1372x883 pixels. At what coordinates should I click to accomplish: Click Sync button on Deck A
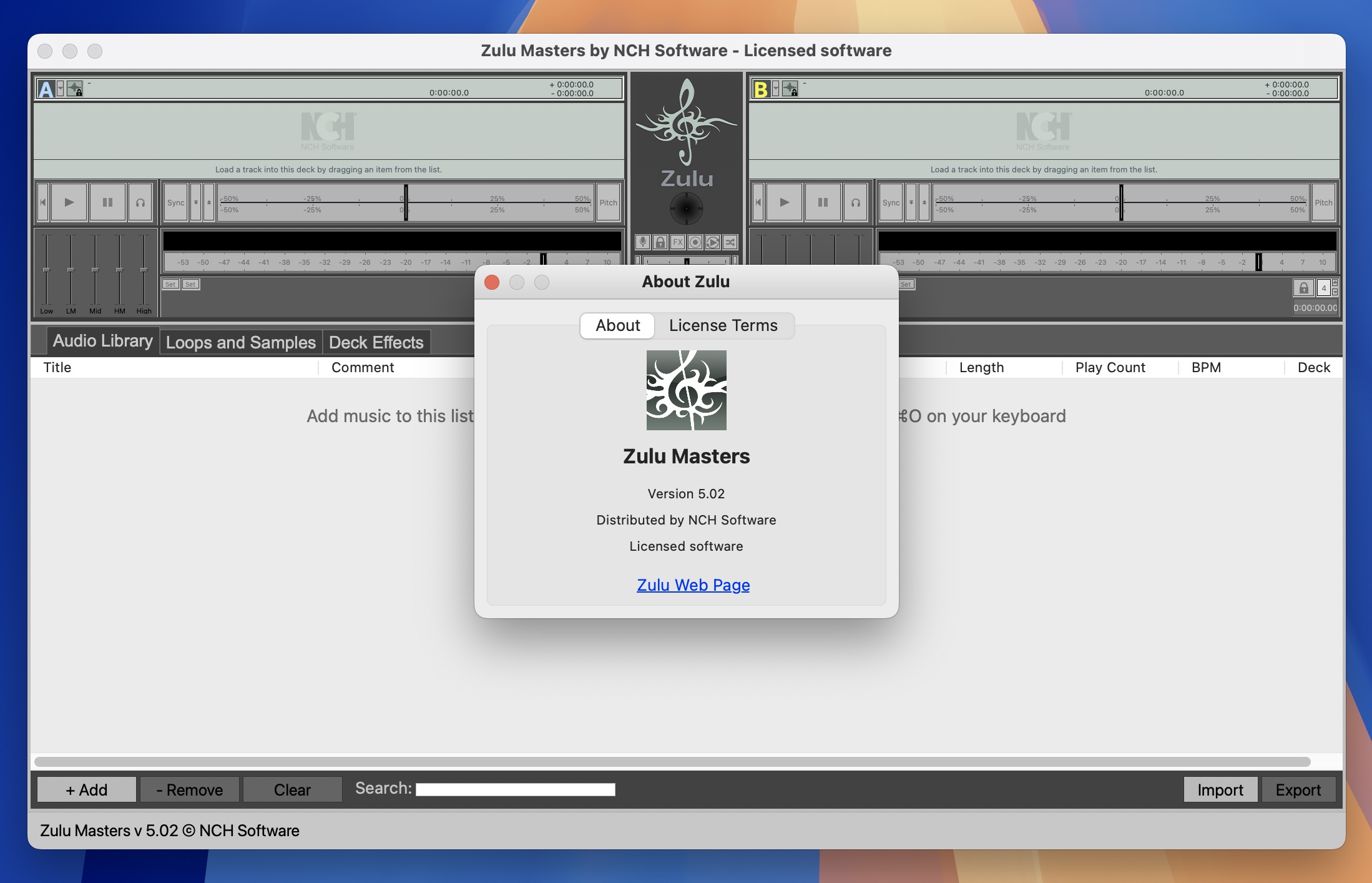[175, 202]
